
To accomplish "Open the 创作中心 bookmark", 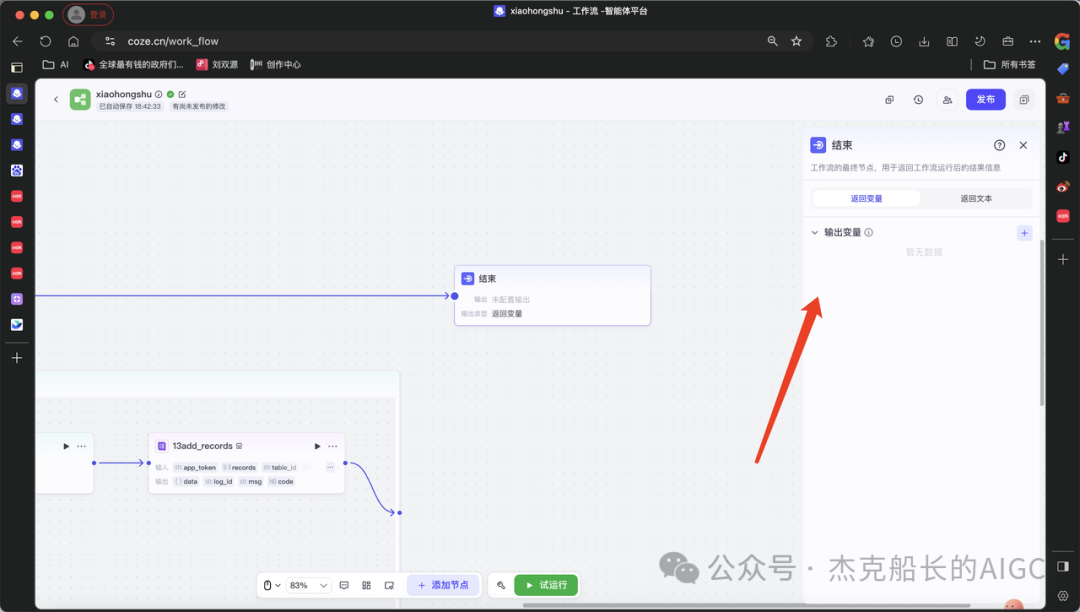I will click(x=276, y=65).
